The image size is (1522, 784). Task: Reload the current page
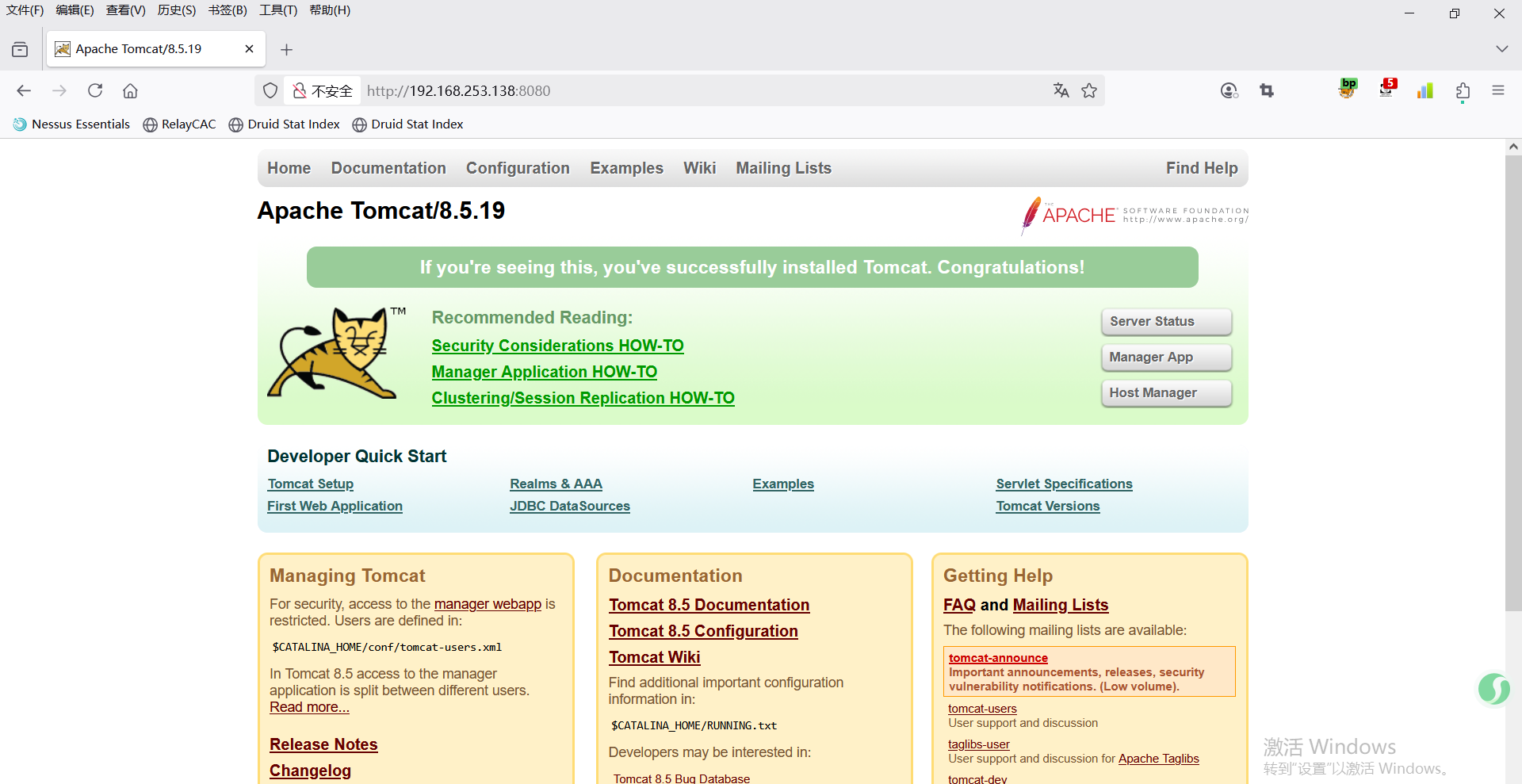pos(95,90)
